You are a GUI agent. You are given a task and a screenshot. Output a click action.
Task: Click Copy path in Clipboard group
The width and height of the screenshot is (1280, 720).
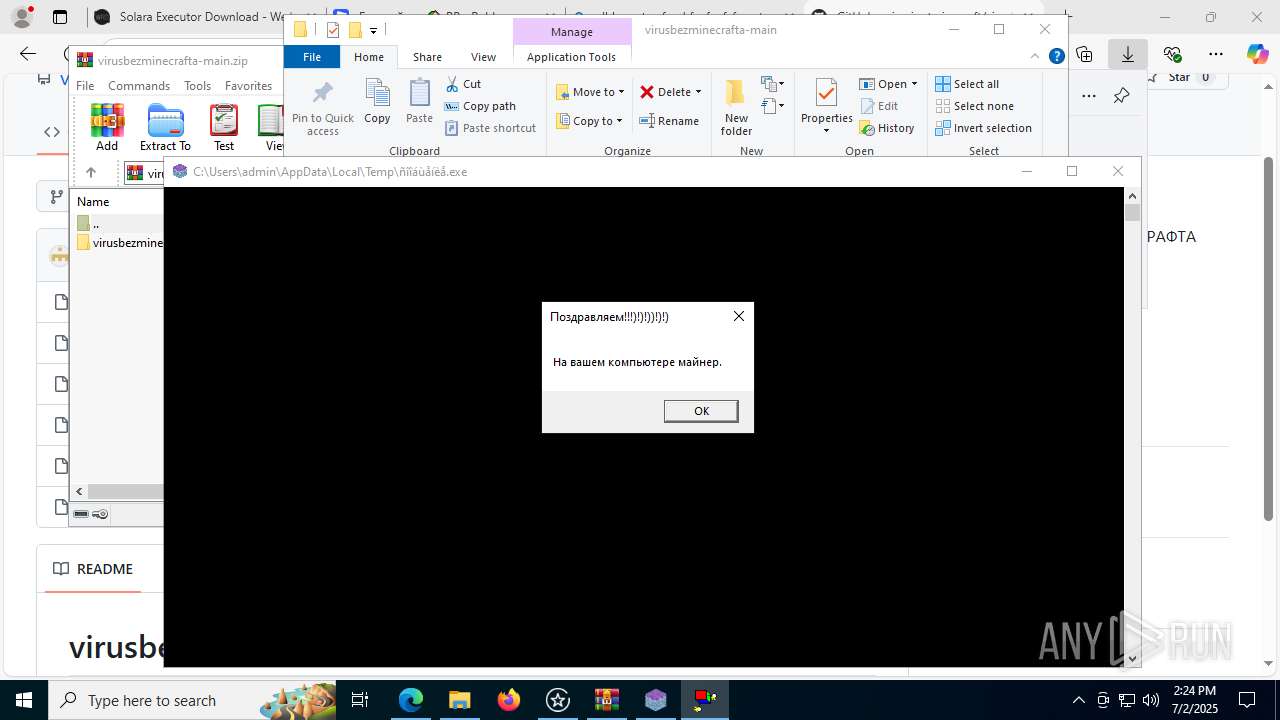click(480, 106)
